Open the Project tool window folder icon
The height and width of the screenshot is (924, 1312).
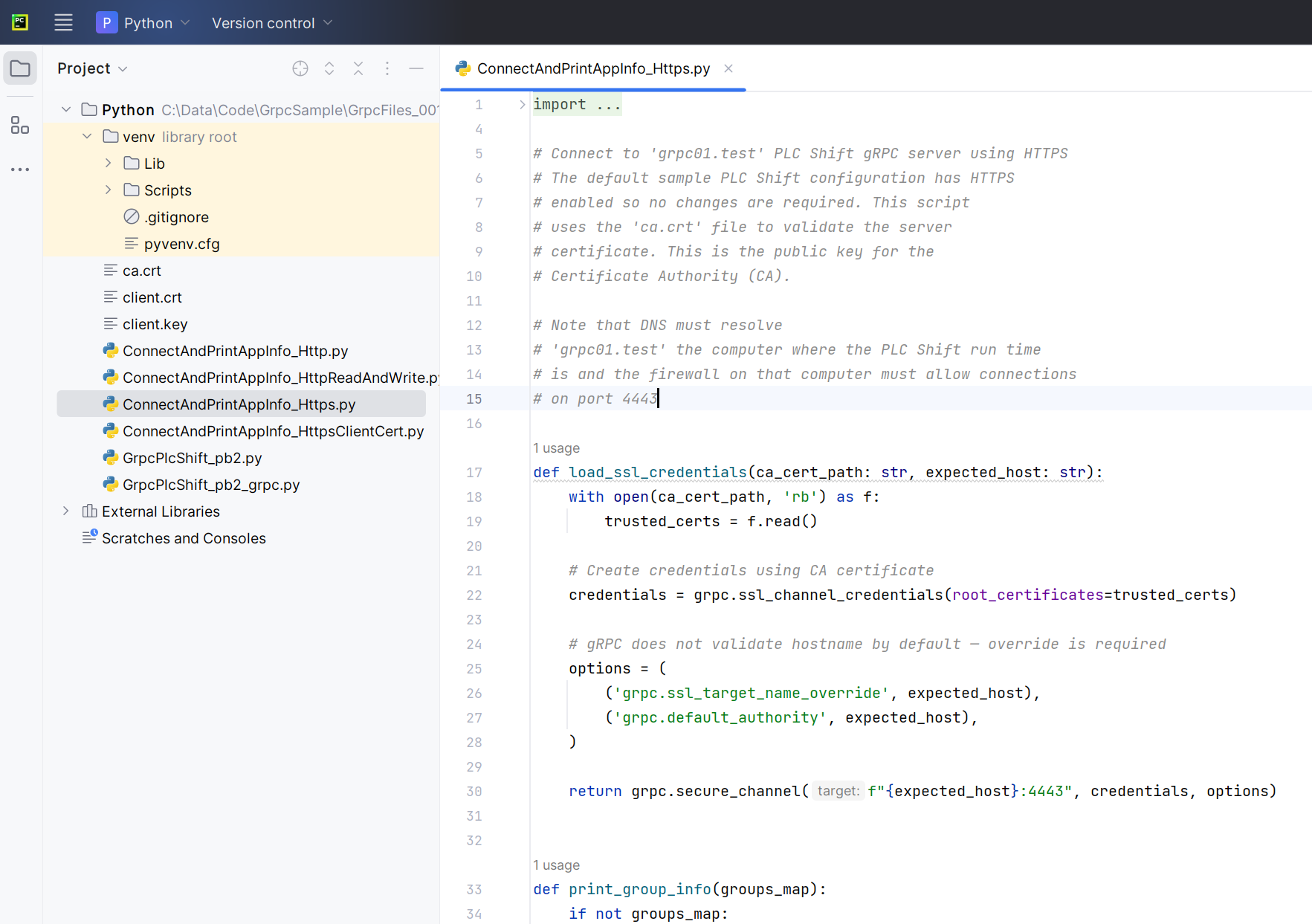(x=20, y=69)
